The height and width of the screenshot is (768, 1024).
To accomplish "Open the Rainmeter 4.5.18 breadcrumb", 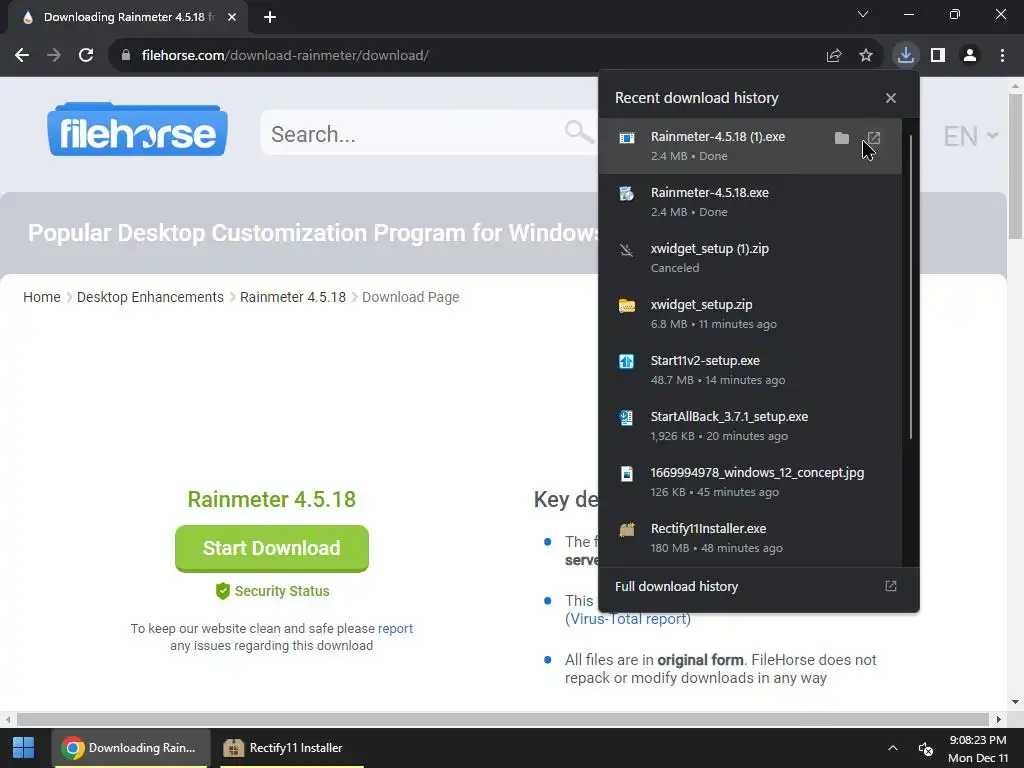I will (x=293, y=297).
